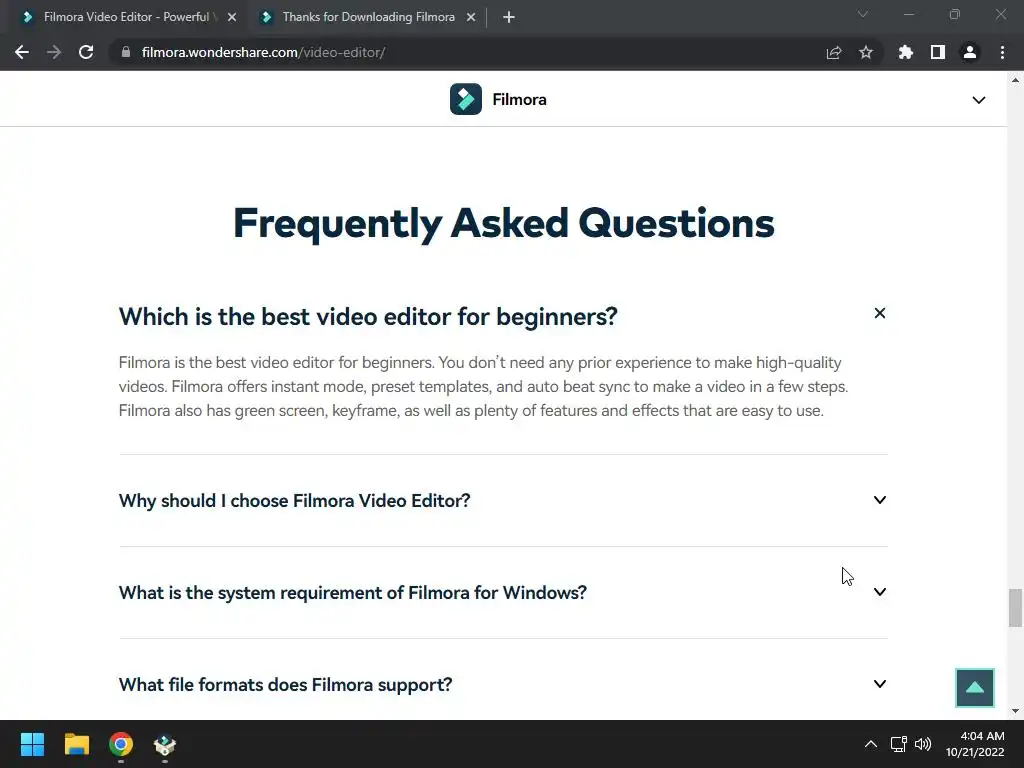Click scrollbar up arrow
Image resolution: width=1024 pixels, height=768 pixels.
[1015, 80]
